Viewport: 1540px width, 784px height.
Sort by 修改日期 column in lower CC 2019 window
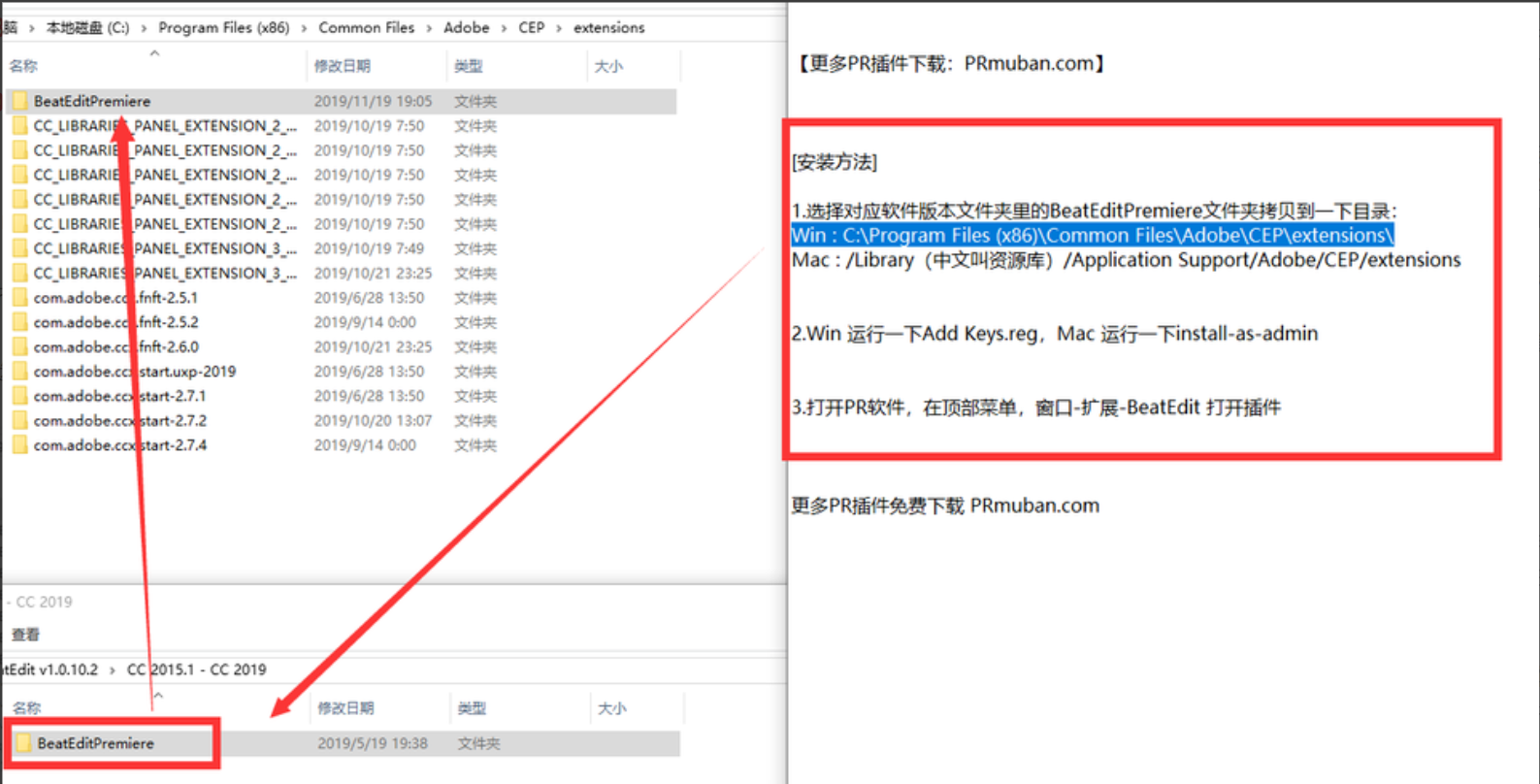(x=345, y=708)
